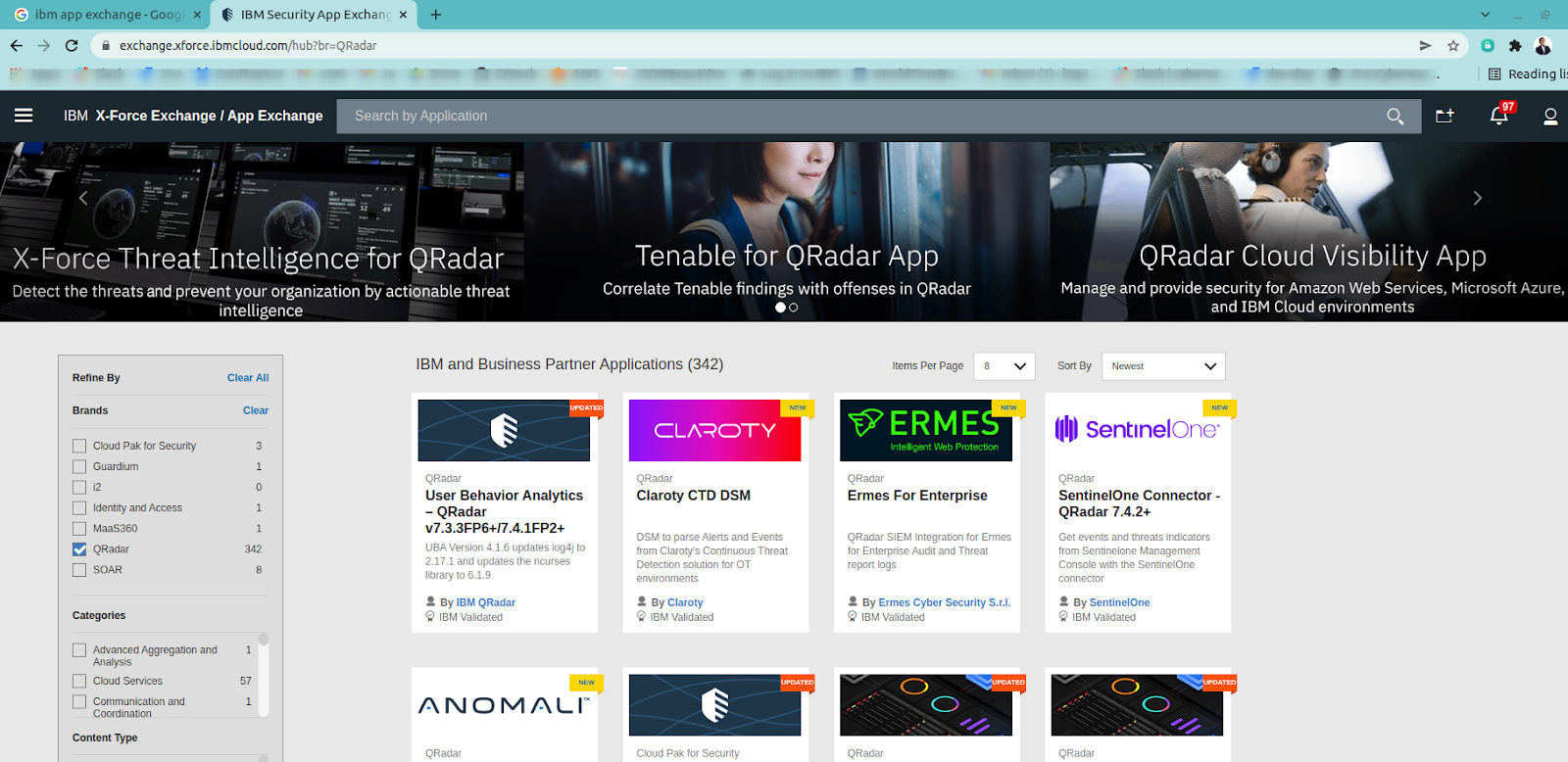This screenshot has height=762, width=1568.
Task: Click the green extension icon in toolbar
Action: pos(1488,45)
